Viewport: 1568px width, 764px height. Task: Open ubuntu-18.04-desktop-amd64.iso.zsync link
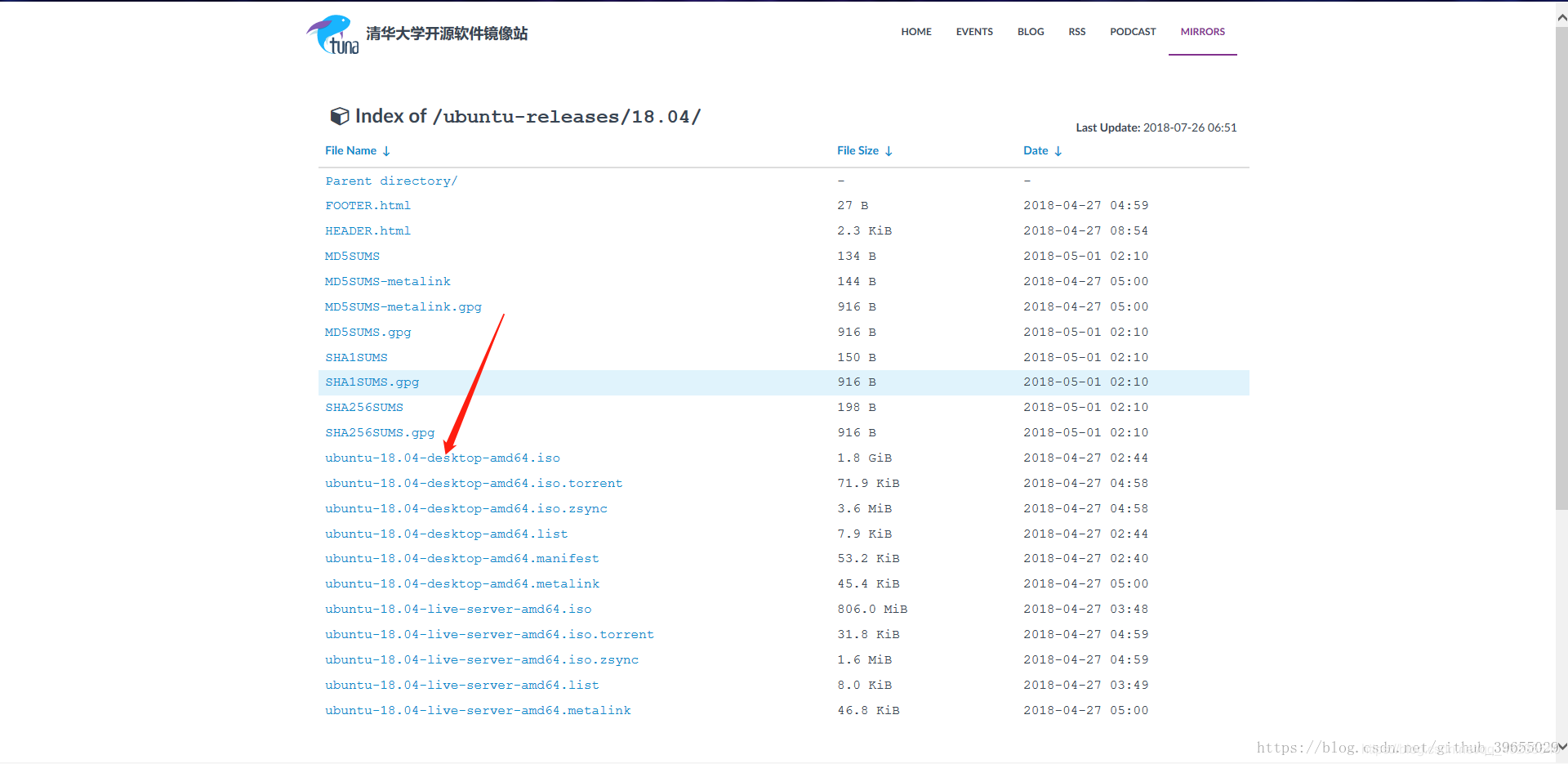tap(466, 509)
